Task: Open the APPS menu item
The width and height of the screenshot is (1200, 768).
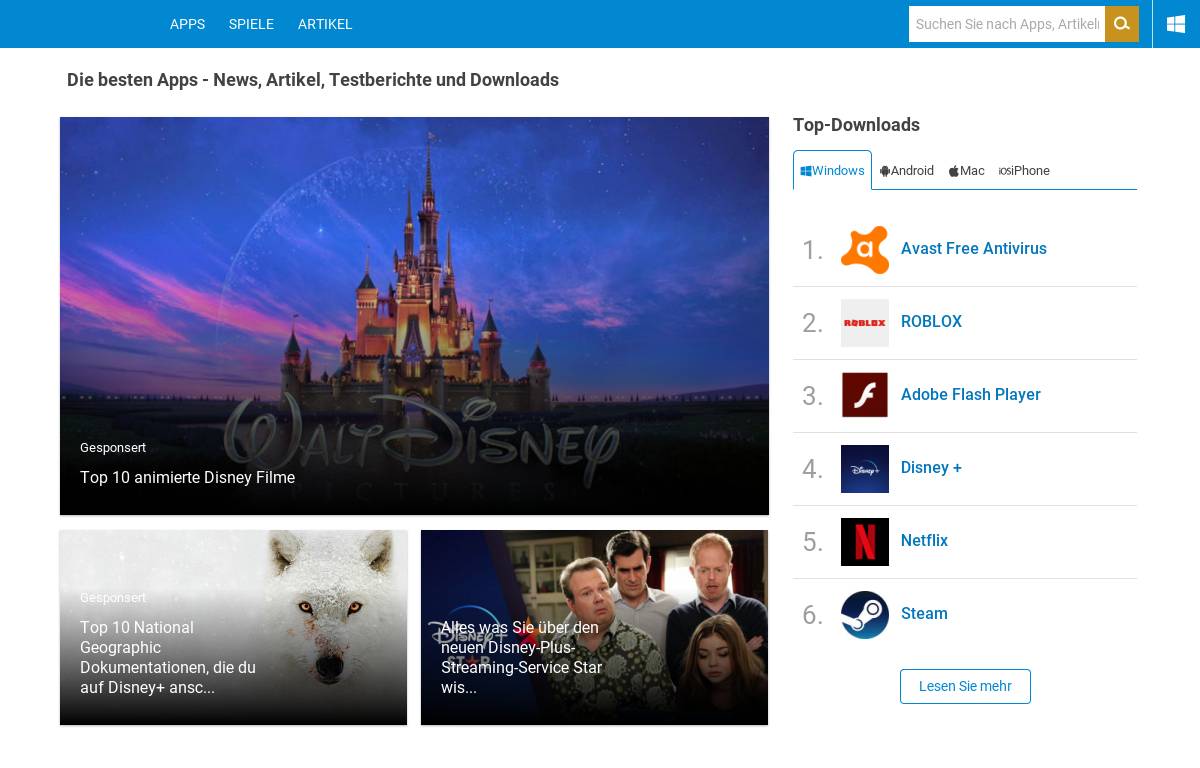Action: tap(187, 24)
